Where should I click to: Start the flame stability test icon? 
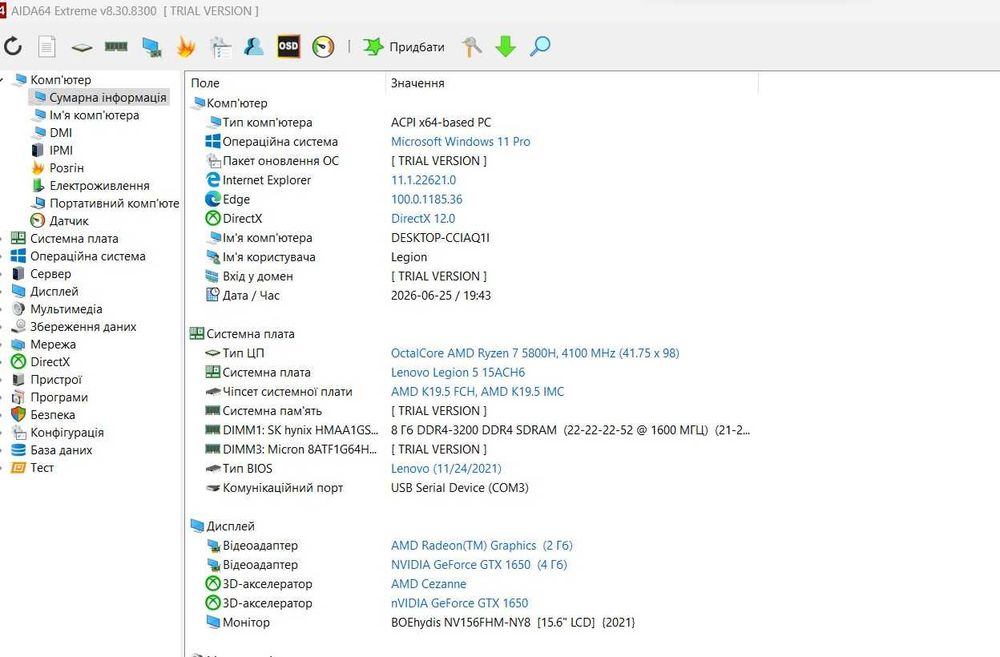pos(186,47)
